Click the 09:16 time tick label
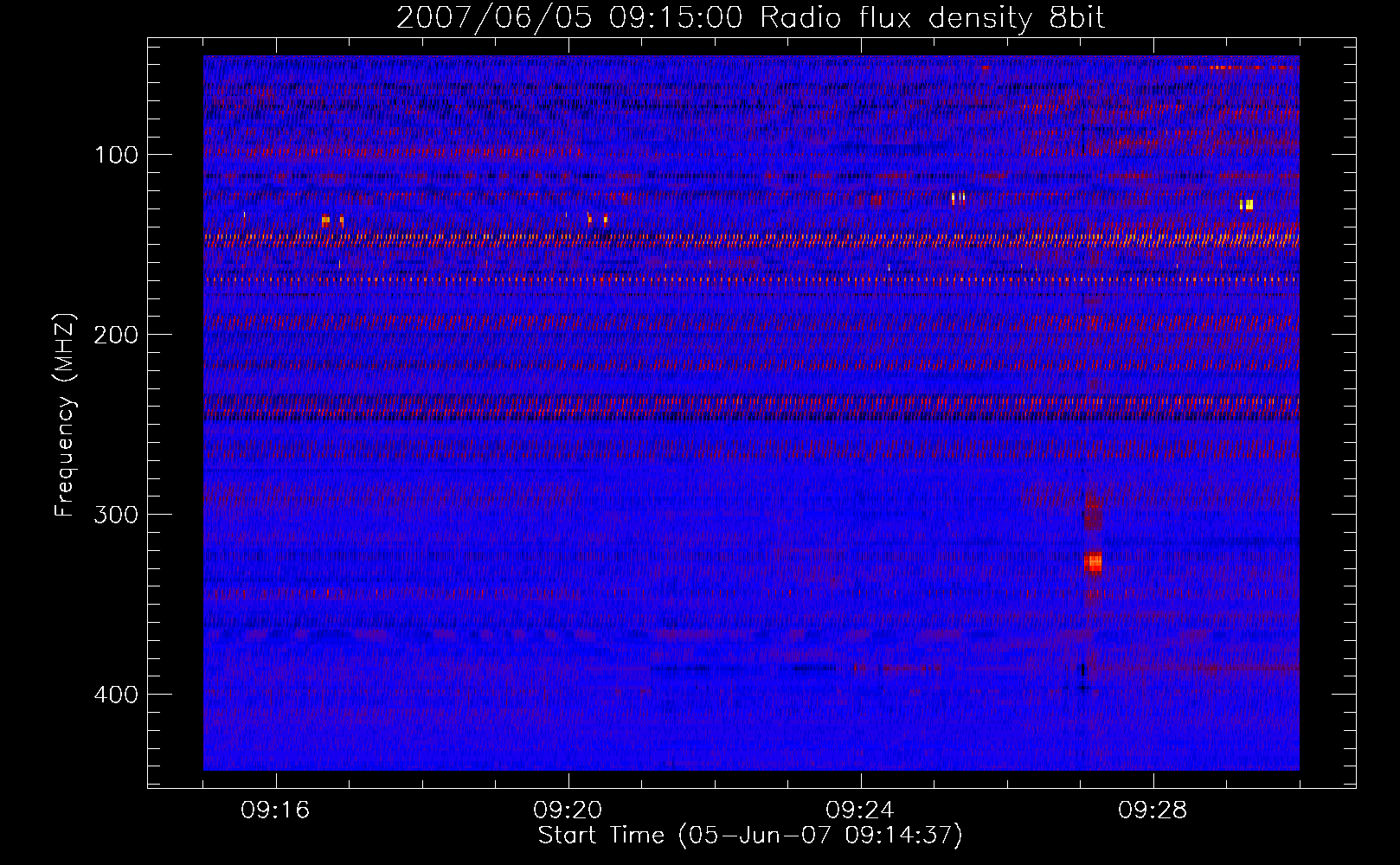 click(275, 811)
